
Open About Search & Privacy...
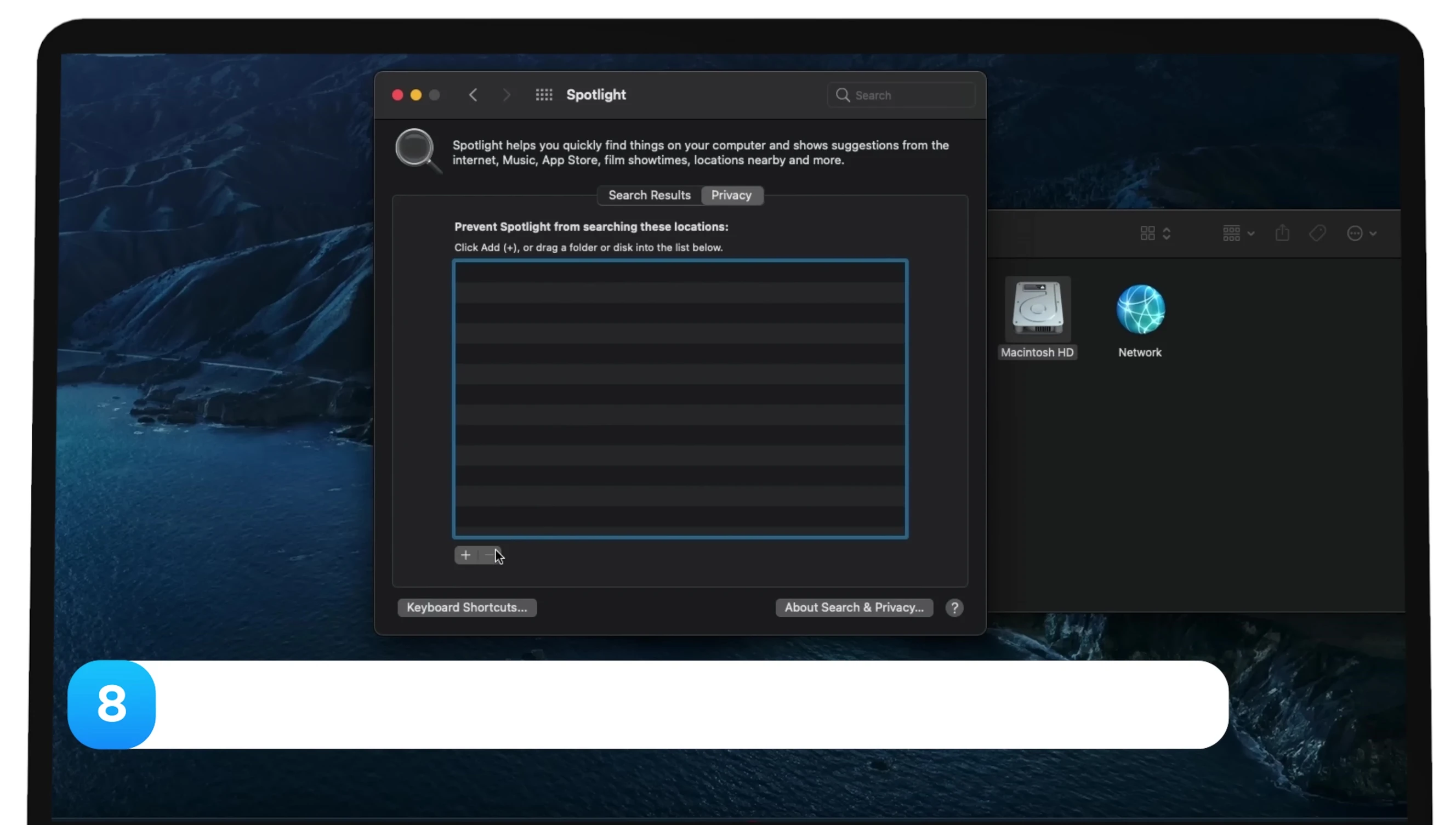click(x=854, y=608)
